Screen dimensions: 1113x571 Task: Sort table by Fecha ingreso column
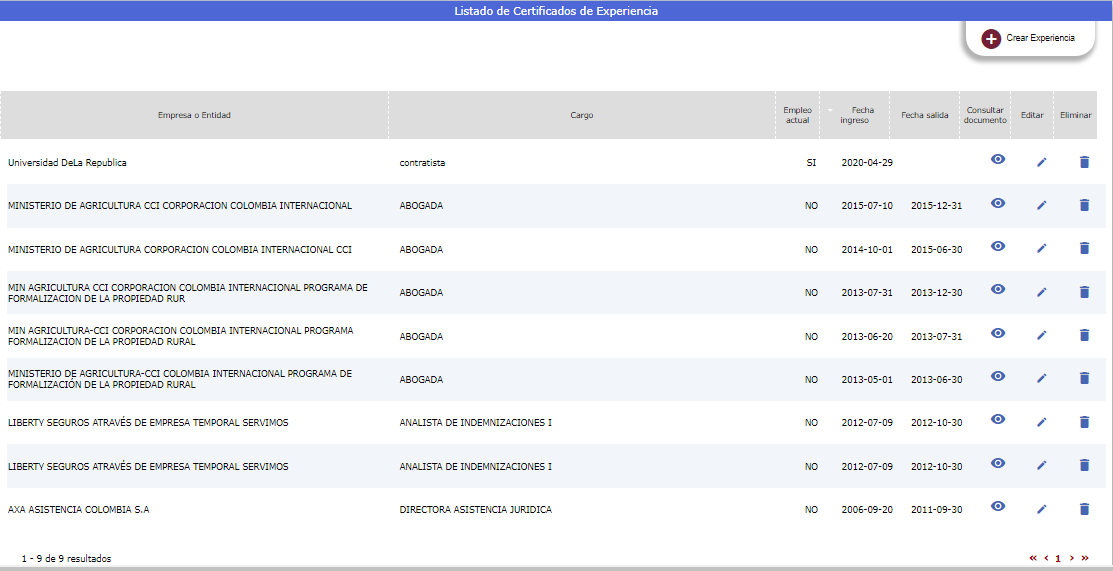click(x=855, y=115)
